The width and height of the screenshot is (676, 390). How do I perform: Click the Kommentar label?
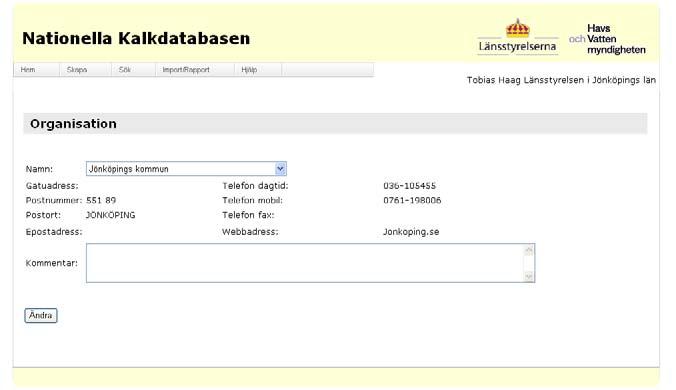[x=51, y=263]
